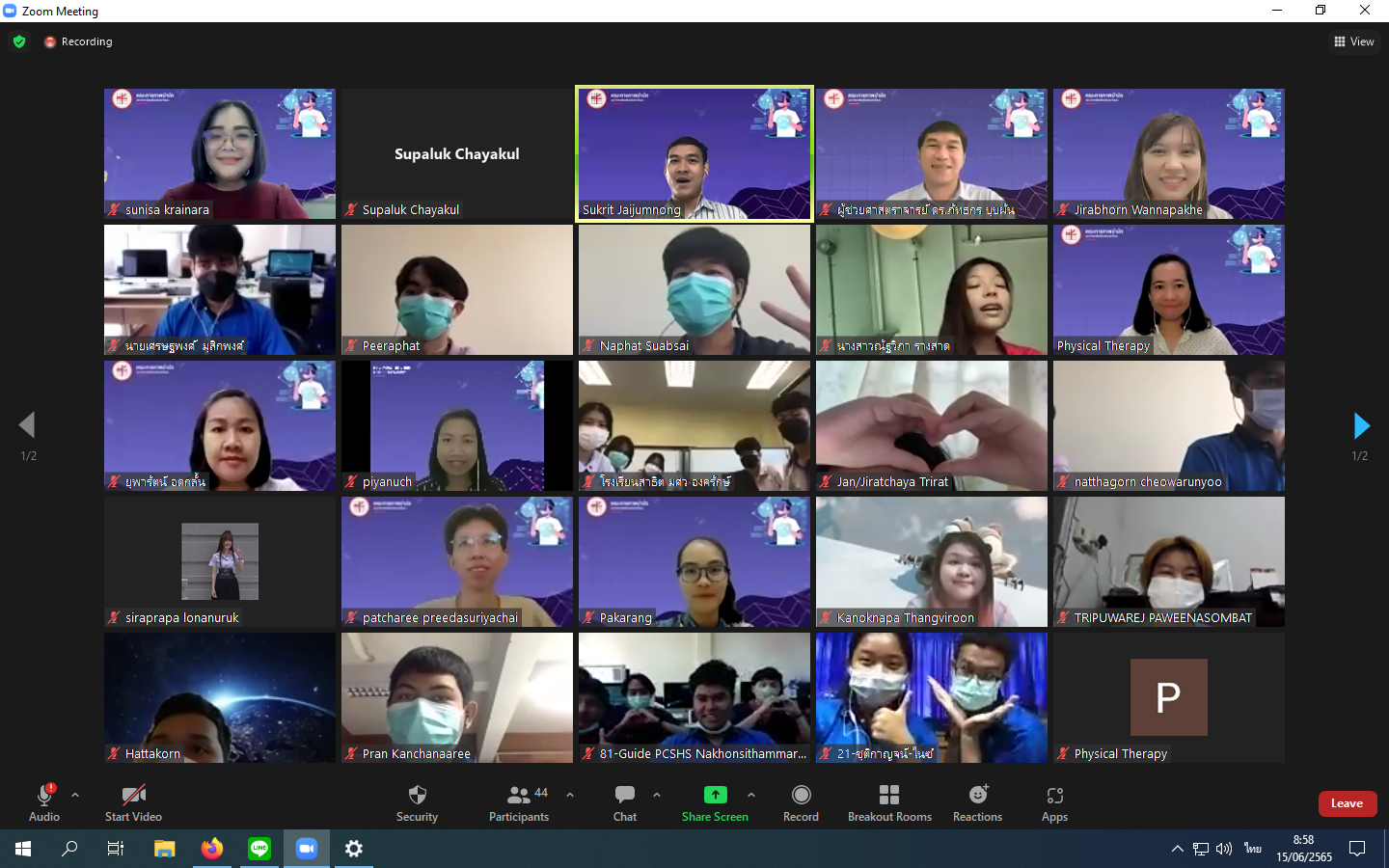This screenshot has height=868, width=1389.
Task: Expand the arrow next to Participants
Action: (x=570, y=795)
